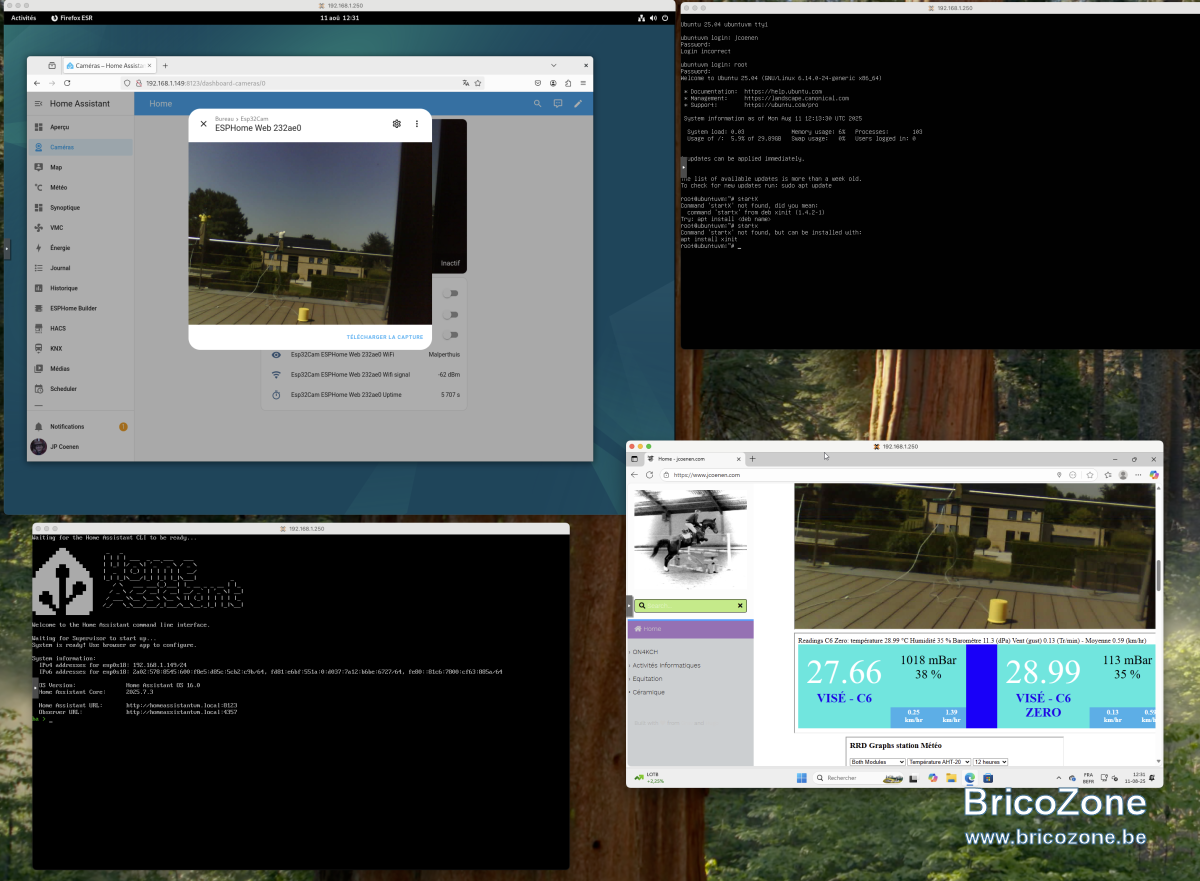This screenshot has height=881, width=1200.
Task: Expand Céramique in jcoenen.com menu
Action: click(x=648, y=692)
